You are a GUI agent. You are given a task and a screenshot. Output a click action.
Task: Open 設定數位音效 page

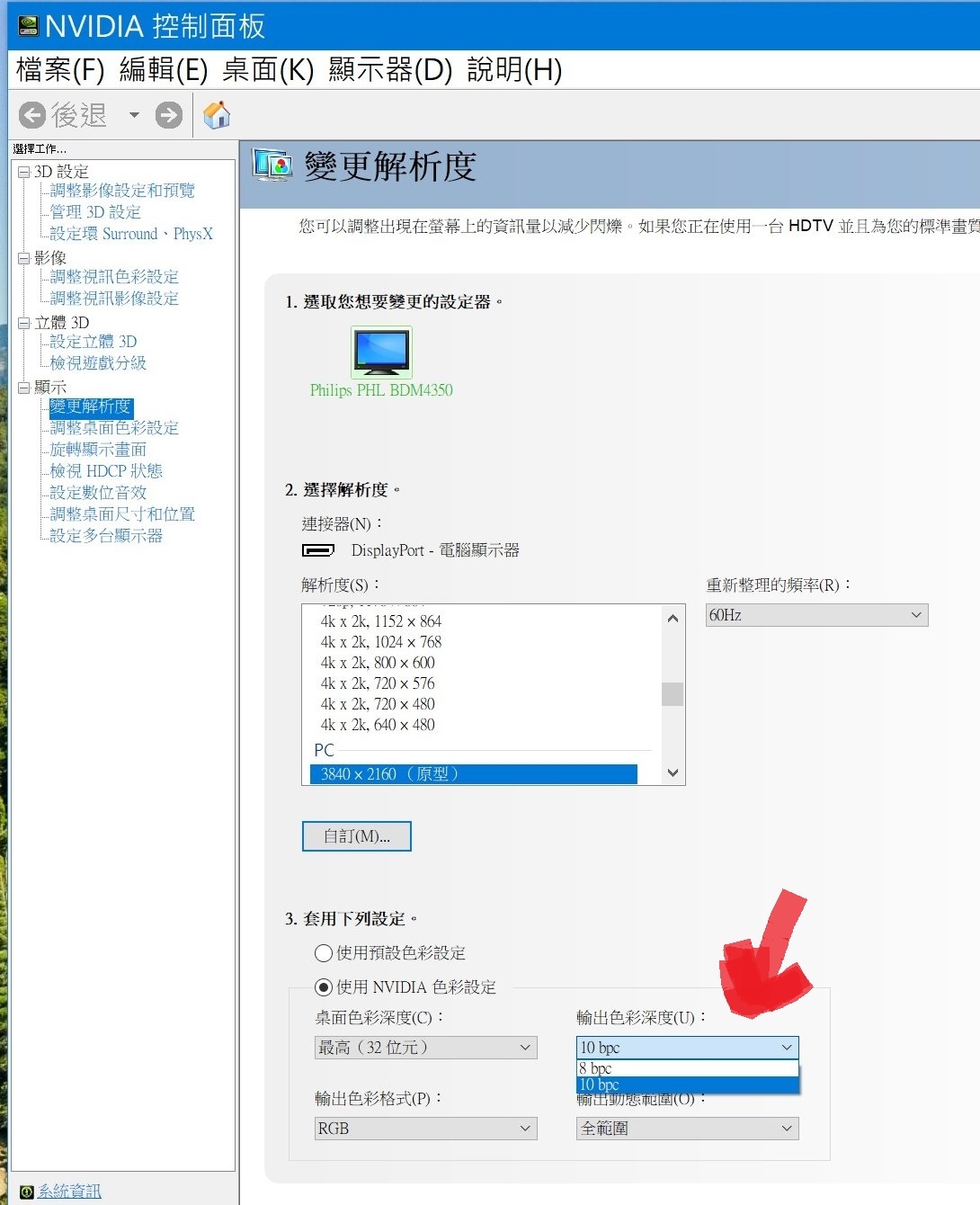(x=98, y=493)
